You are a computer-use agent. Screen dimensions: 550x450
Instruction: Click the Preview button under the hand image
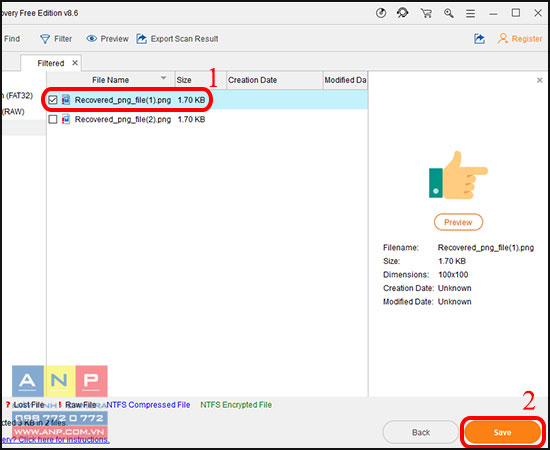pyautogui.click(x=458, y=222)
